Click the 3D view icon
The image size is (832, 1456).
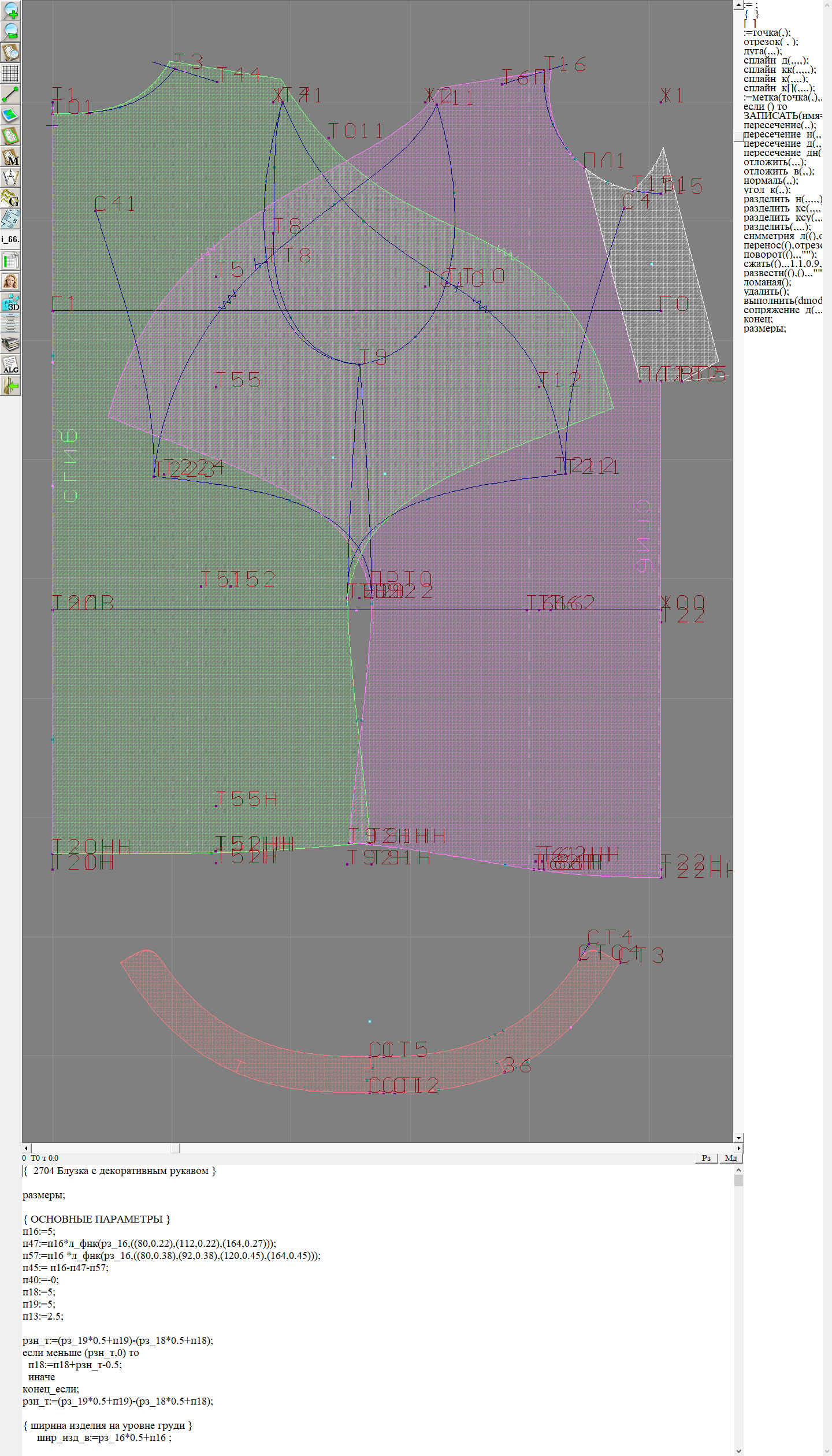10,302
